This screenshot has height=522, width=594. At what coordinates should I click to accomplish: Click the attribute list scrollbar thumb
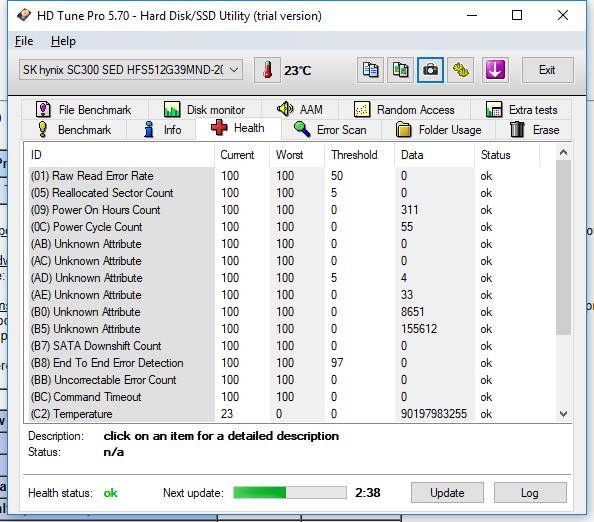coord(563,247)
